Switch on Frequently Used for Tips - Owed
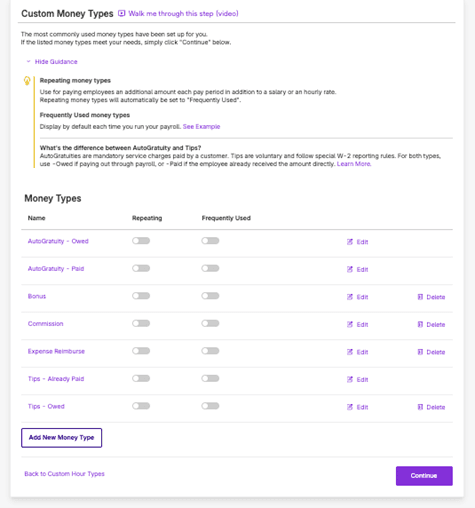 click(x=210, y=406)
